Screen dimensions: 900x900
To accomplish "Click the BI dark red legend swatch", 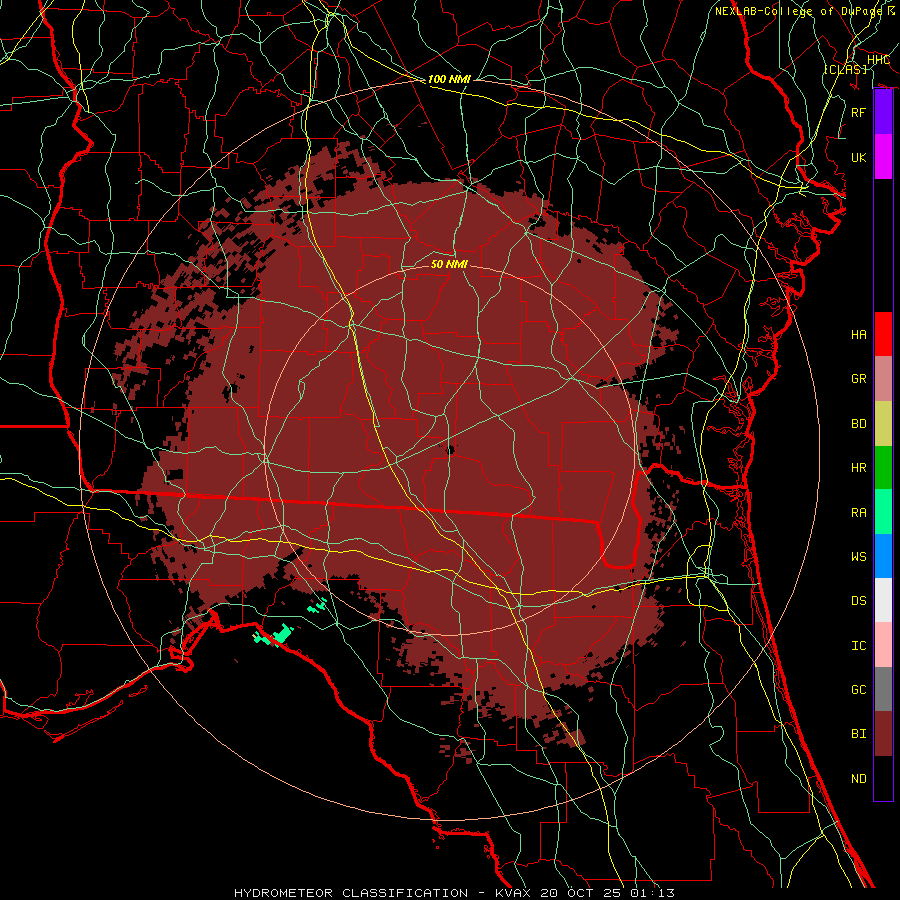I will click(883, 734).
